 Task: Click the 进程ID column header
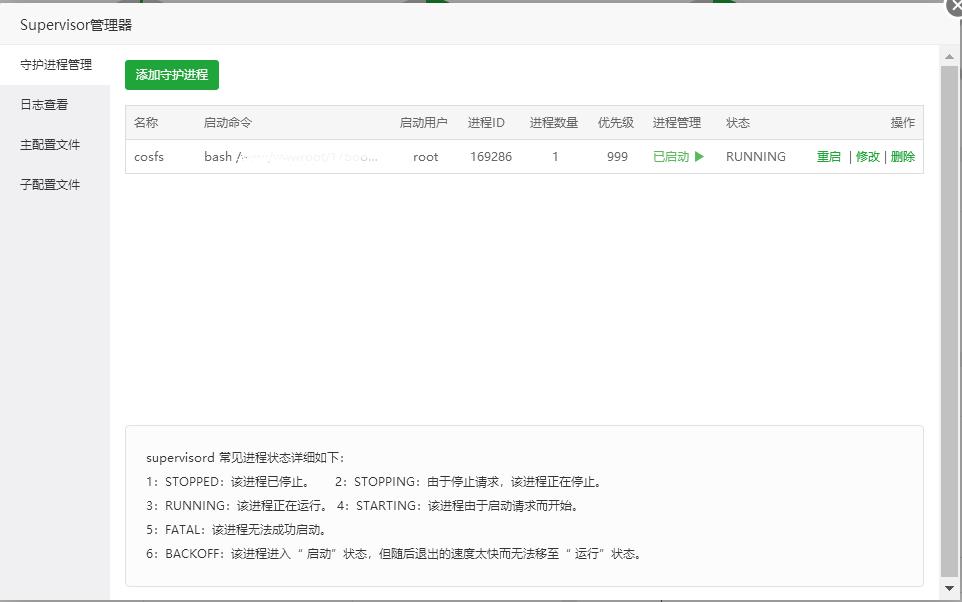tap(486, 123)
